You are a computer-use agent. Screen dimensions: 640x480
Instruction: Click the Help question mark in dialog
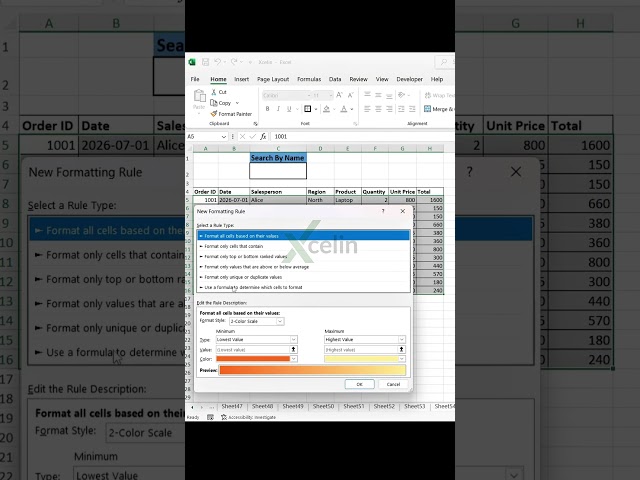coord(383,211)
